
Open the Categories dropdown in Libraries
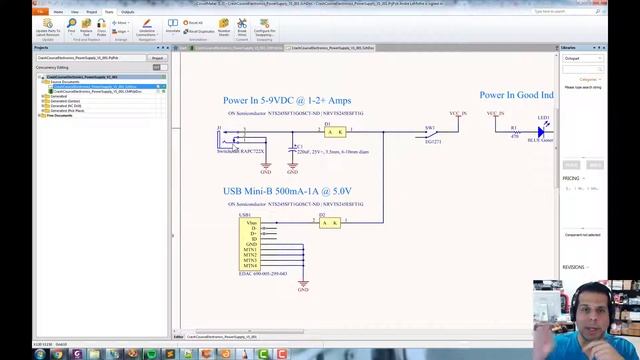tap(590, 79)
